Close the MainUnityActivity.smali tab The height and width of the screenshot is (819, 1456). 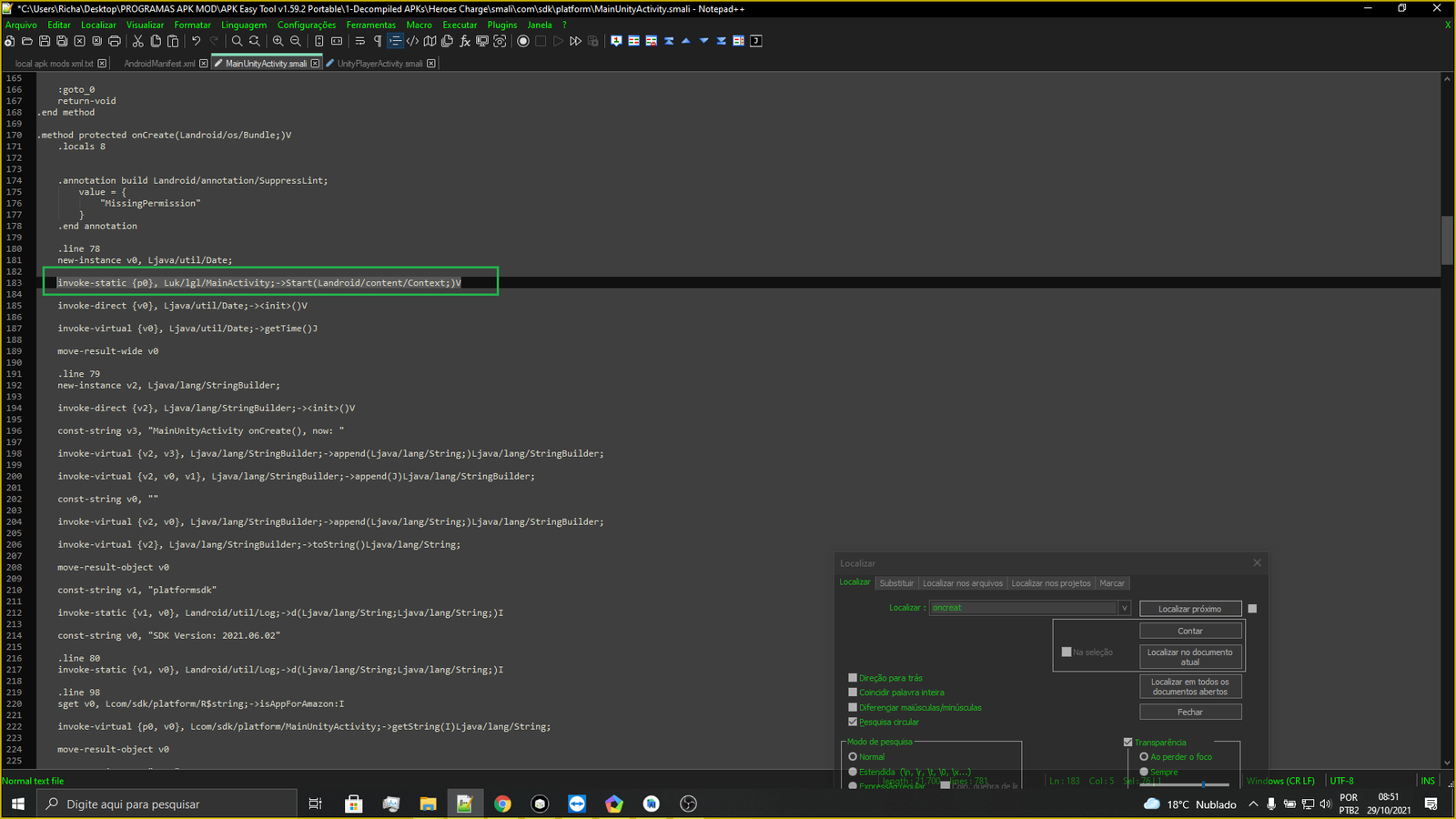click(x=316, y=64)
